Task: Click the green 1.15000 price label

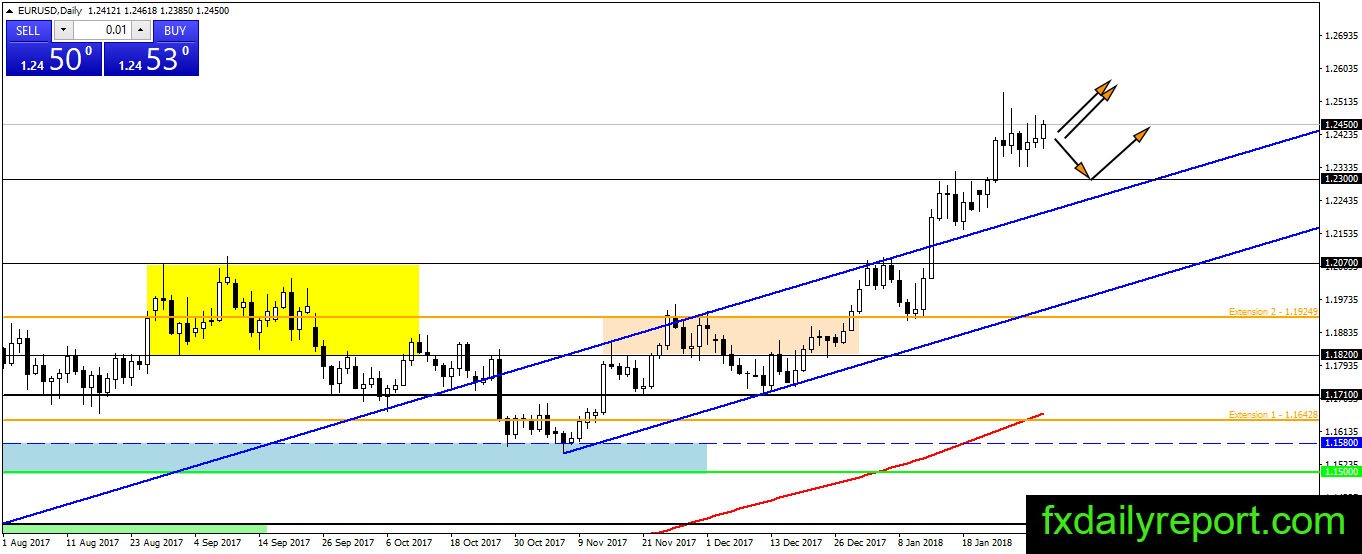Action: coord(1340,471)
